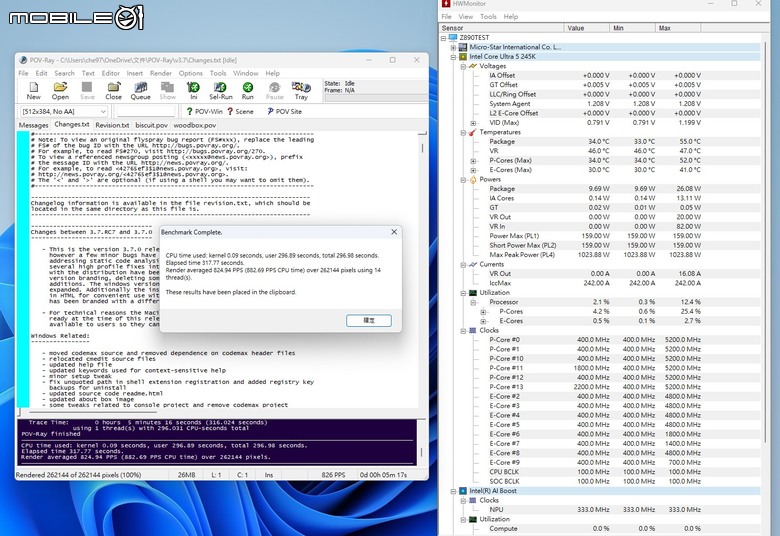
Task: Click the Value column header
Action: (587, 28)
